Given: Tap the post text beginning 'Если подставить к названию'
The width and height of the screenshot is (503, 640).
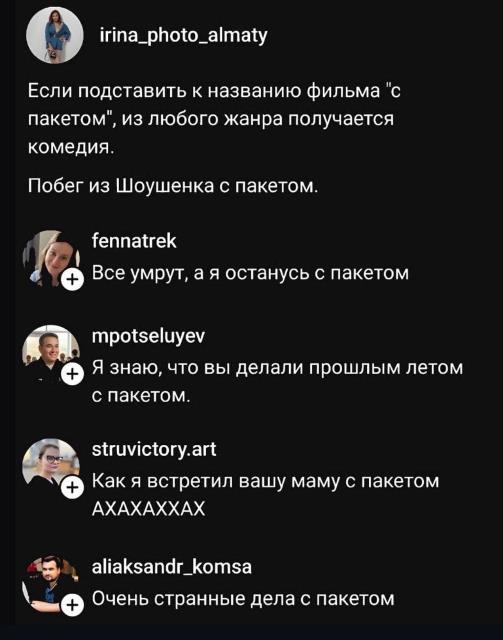Looking at the screenshot, I should point(214,119).
